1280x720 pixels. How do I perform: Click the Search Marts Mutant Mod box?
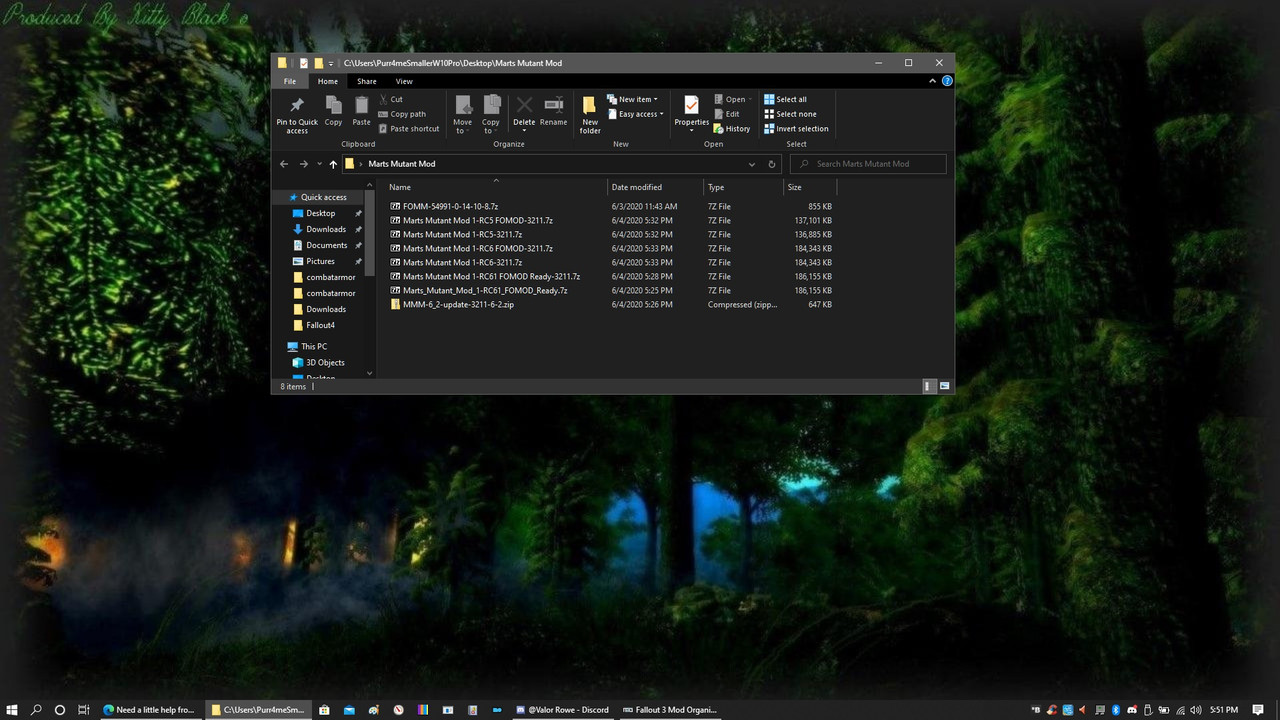[x=868, y=164]
